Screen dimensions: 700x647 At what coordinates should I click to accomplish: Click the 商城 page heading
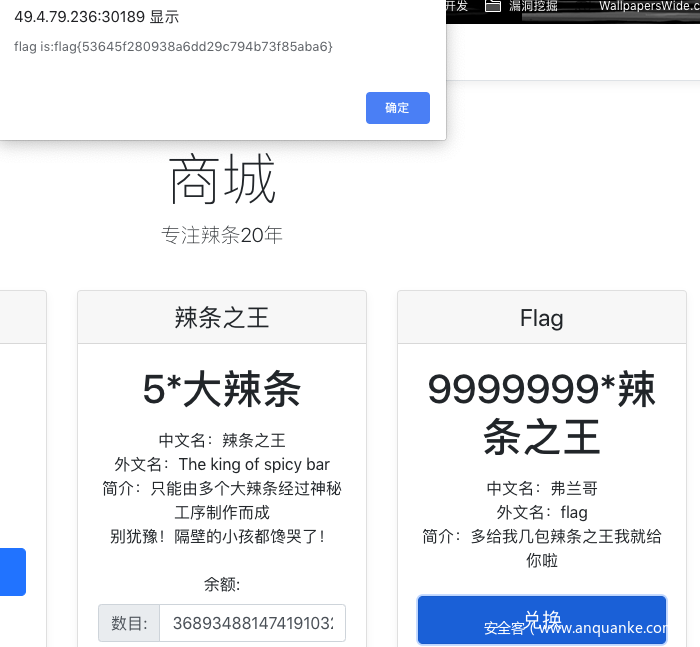tap(222, 181)
